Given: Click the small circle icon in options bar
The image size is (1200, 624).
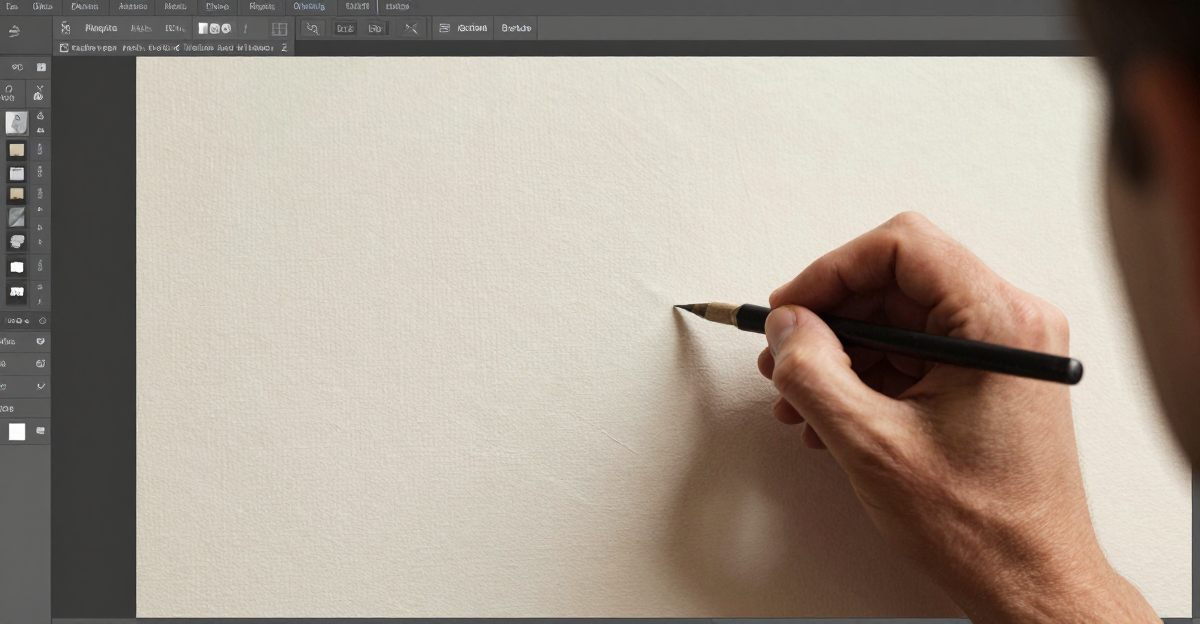Looking at the screenshot, I should pyautogui.click(x=226, y=29).
